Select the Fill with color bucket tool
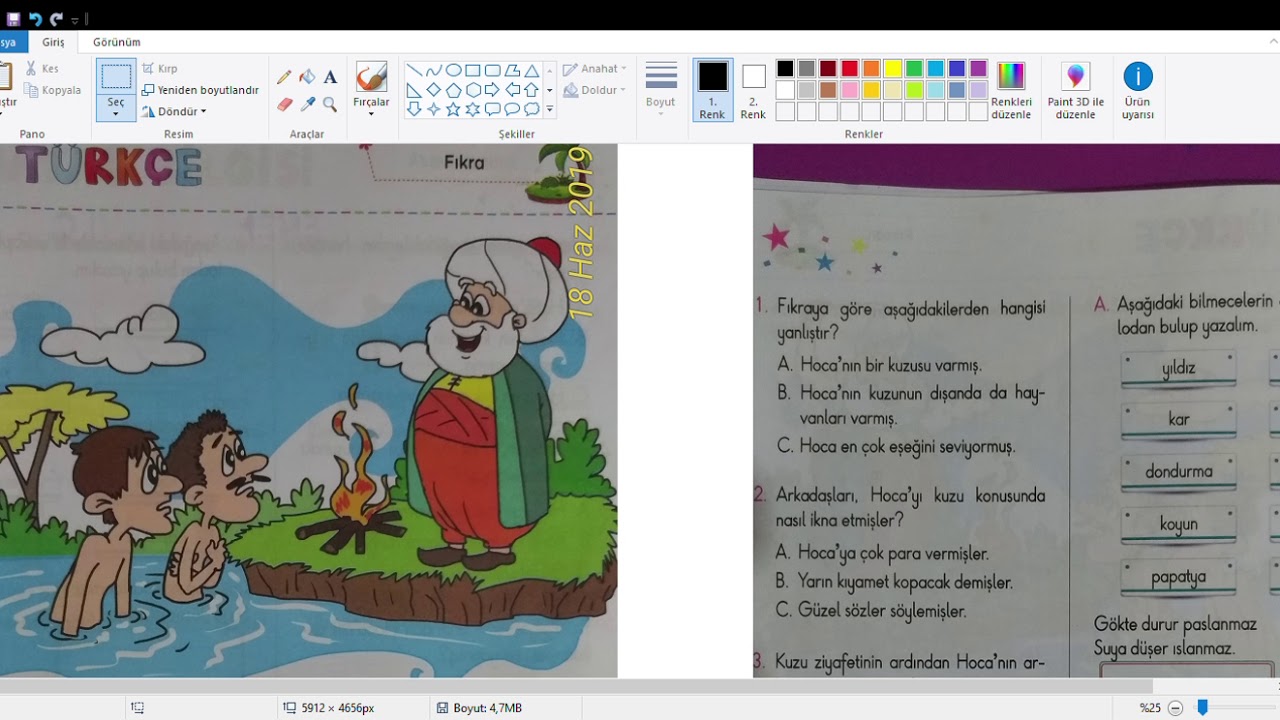 point(308,77)
